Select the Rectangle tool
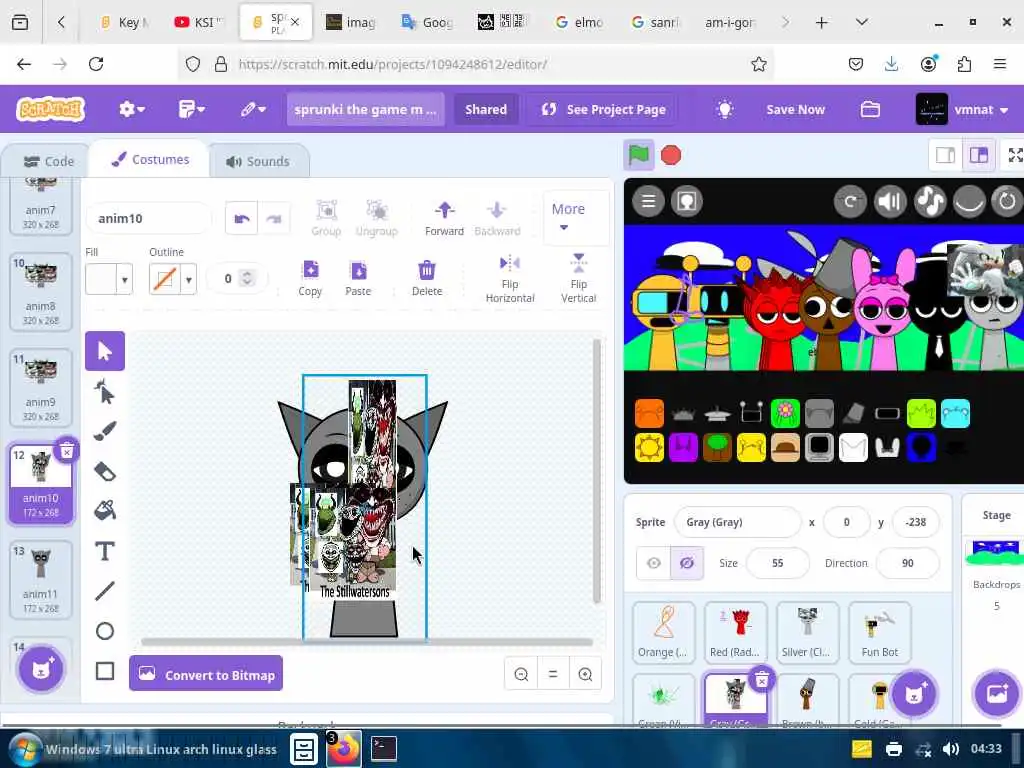Image resolution: width=1024 pixels, height=768 pixels. tap(104, 671)
